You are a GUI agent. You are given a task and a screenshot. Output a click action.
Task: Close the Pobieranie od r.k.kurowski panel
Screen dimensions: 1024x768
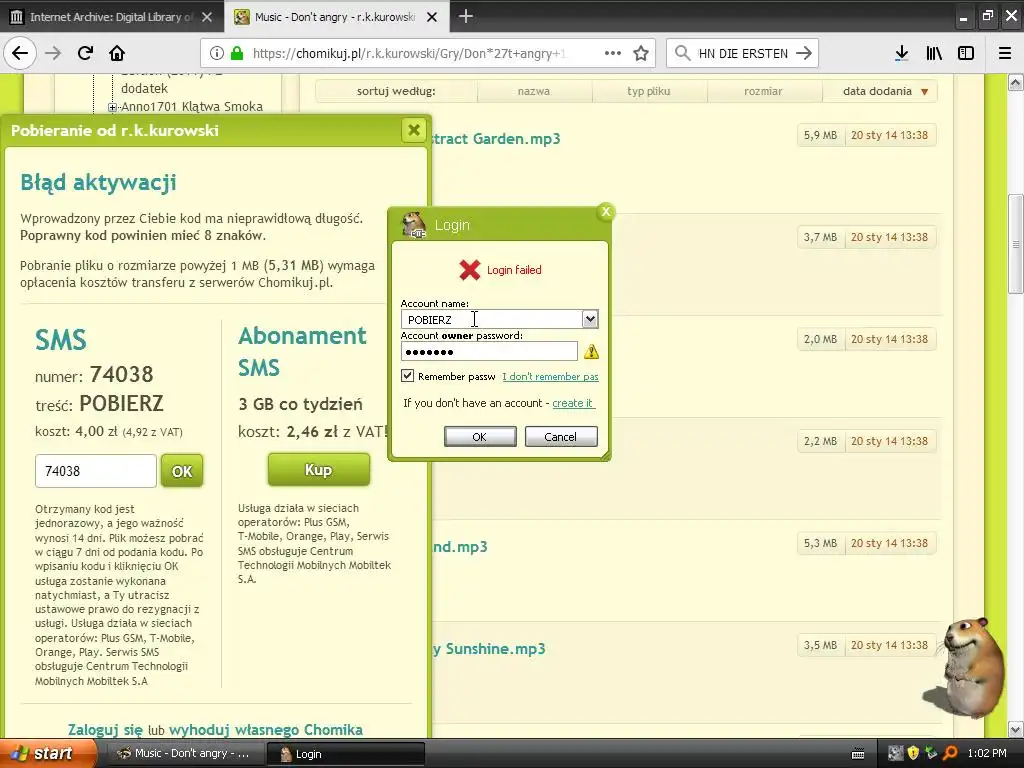coord(413,130)
